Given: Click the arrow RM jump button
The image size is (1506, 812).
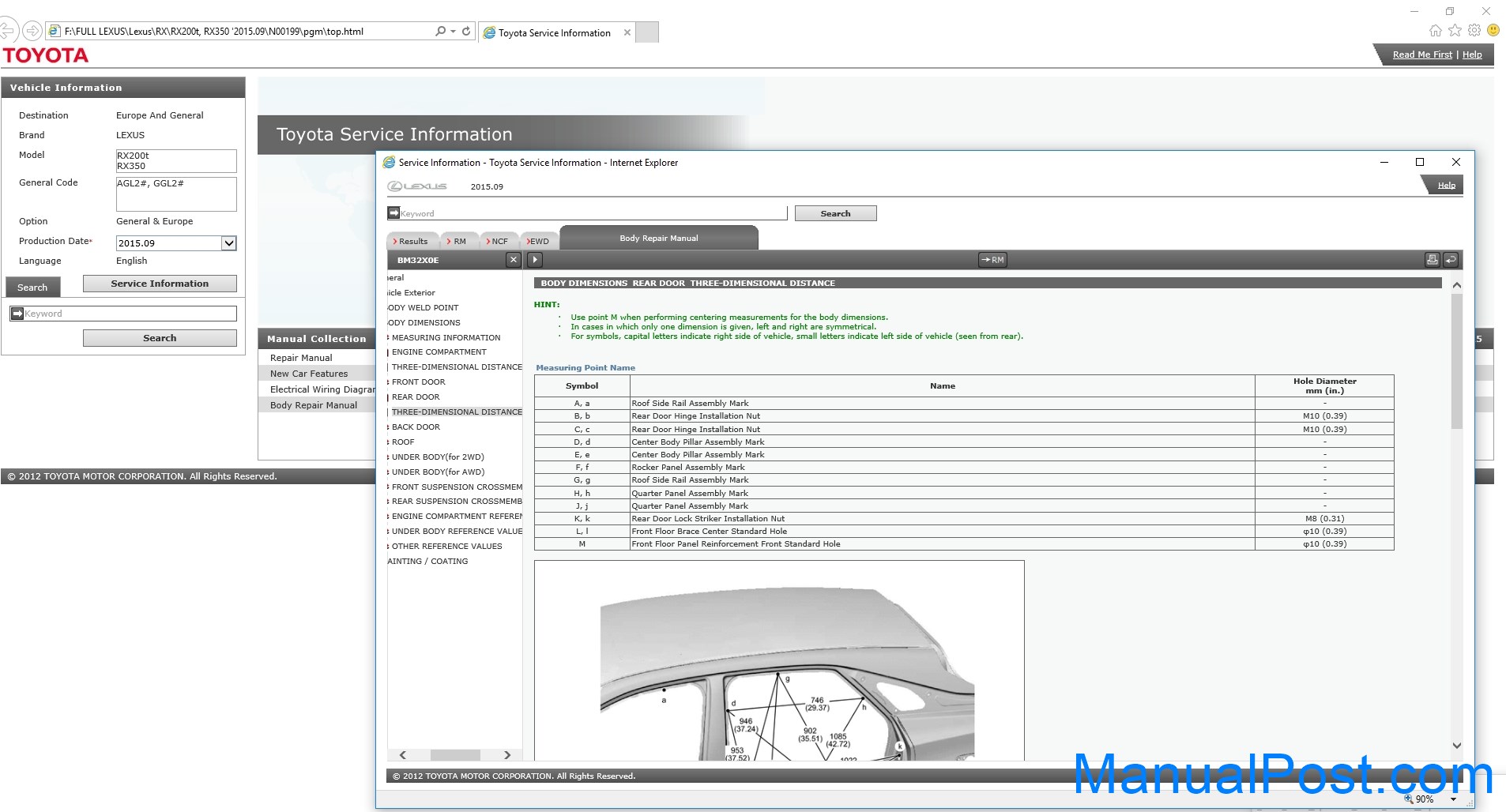Looking at the screenshot, I should pyautogui.click(x=992, y=260).
